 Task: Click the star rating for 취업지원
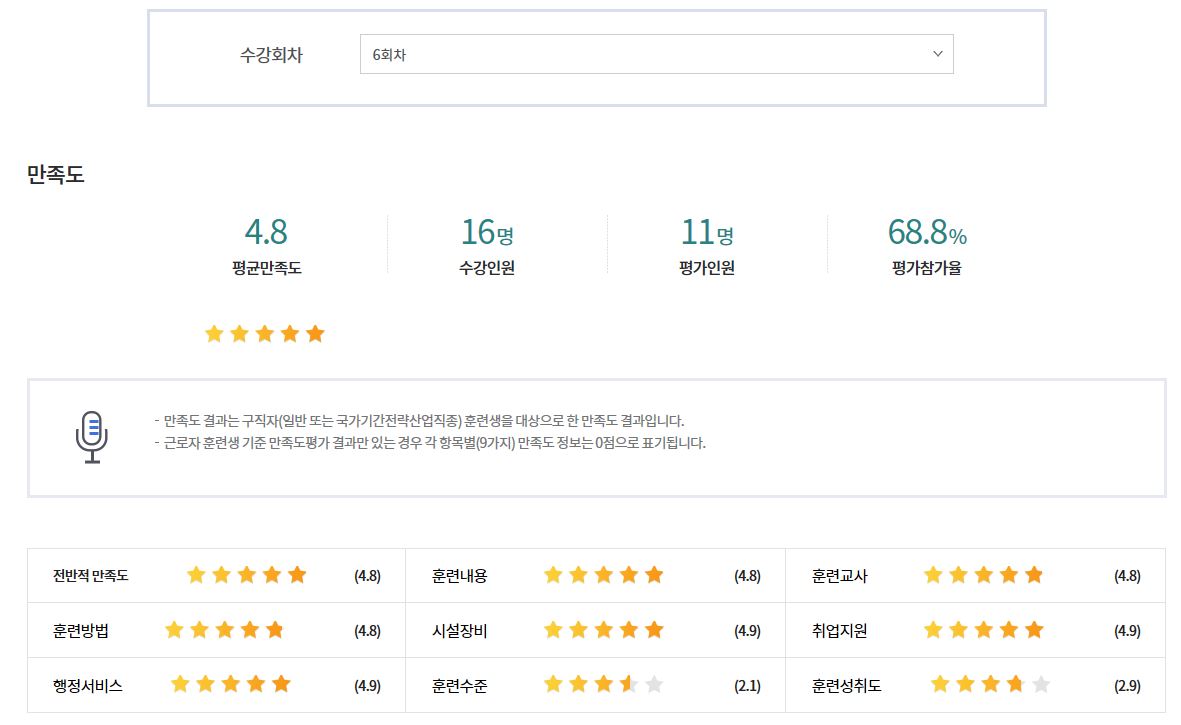(x=983, y=630)
